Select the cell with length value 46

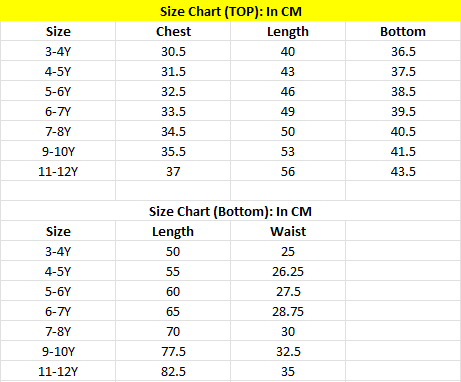(288, 91)
